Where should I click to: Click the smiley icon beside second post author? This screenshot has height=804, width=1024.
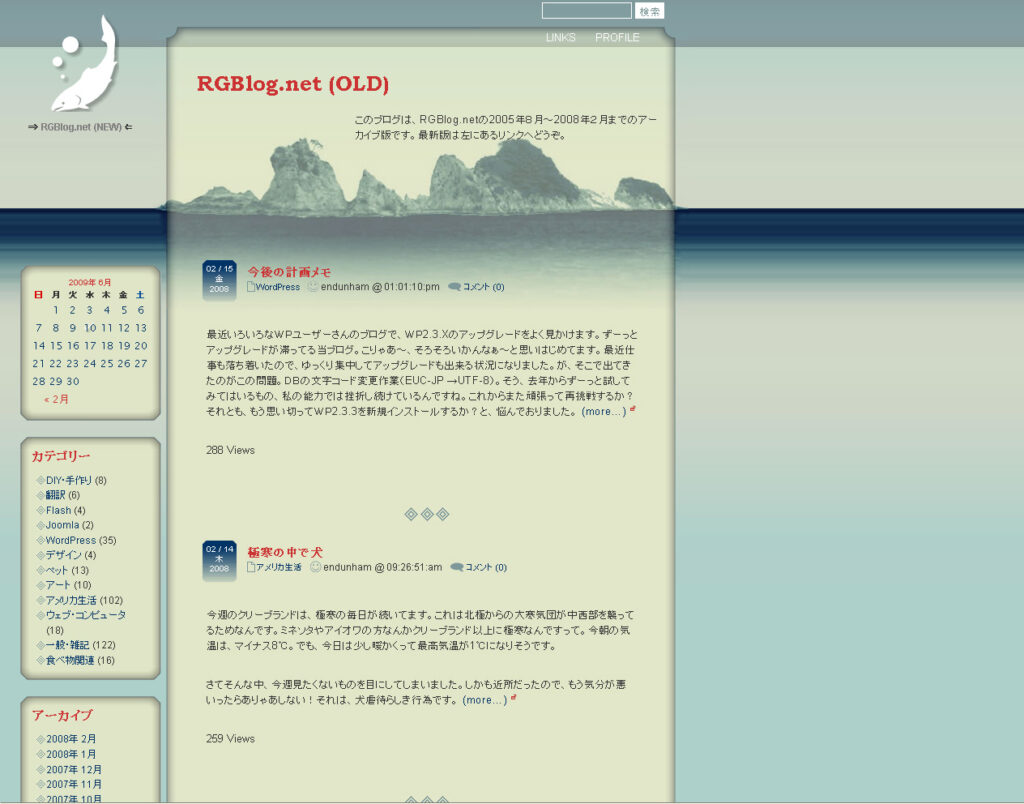tap(315, 567)
